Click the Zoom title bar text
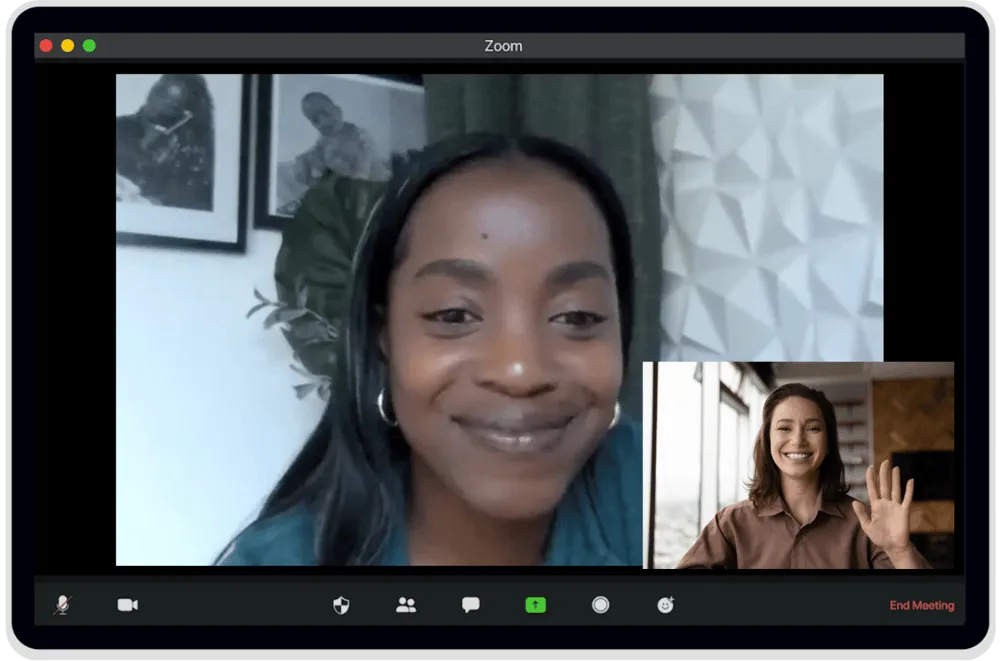 503,46
